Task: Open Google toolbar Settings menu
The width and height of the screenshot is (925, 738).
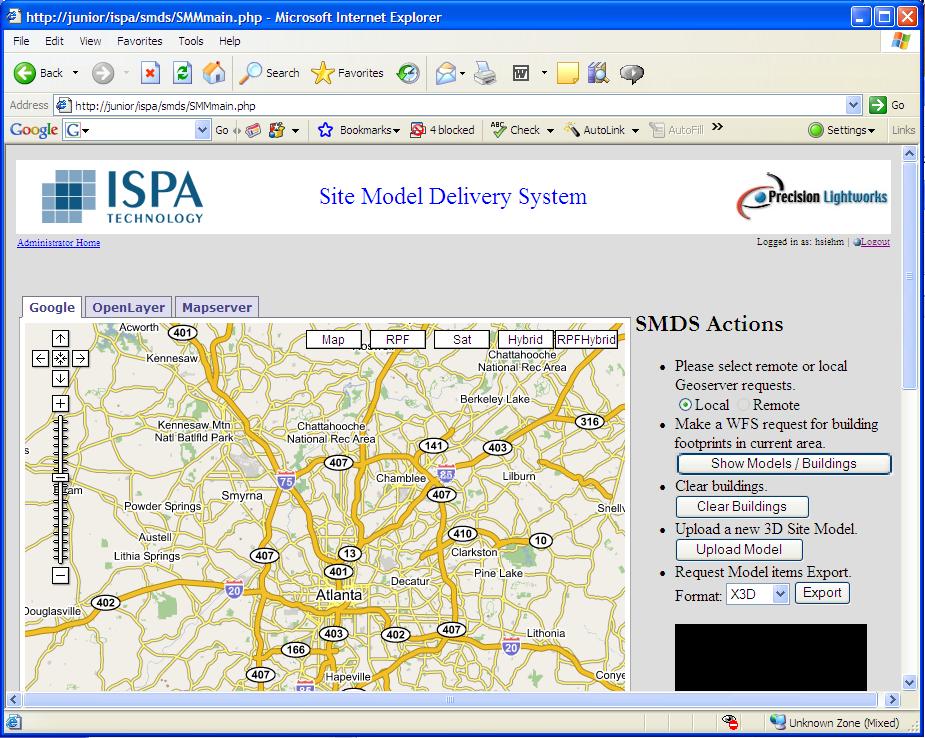Action: [x=842, y=130]
